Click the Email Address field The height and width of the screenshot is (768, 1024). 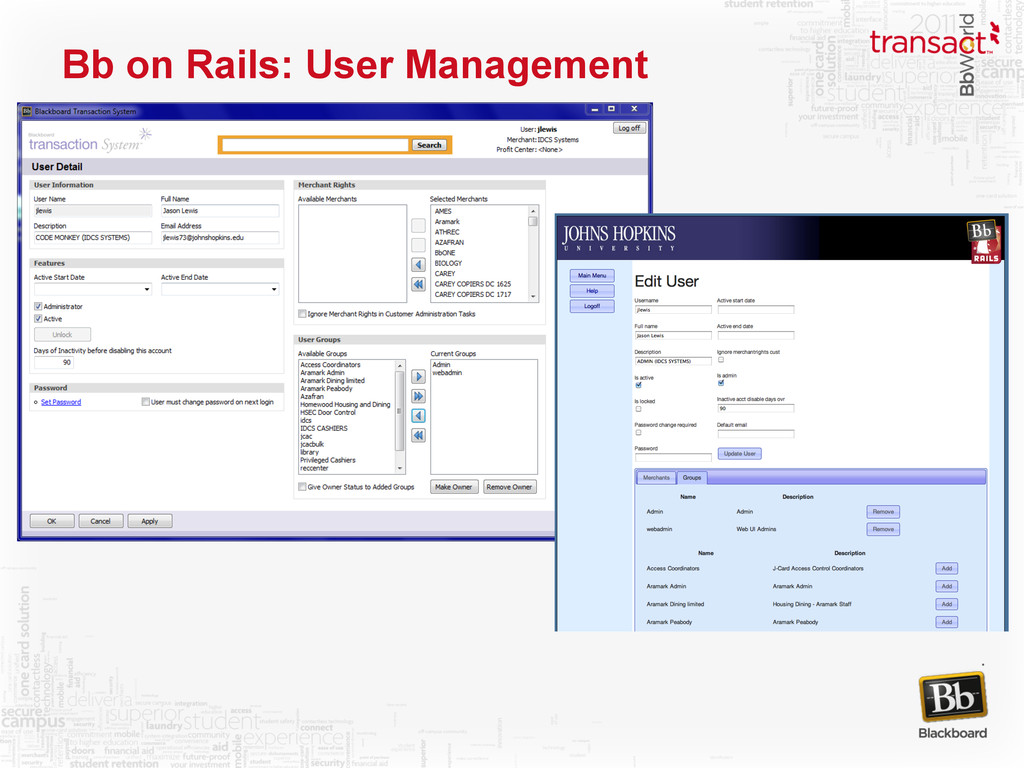tap(220, 238)
